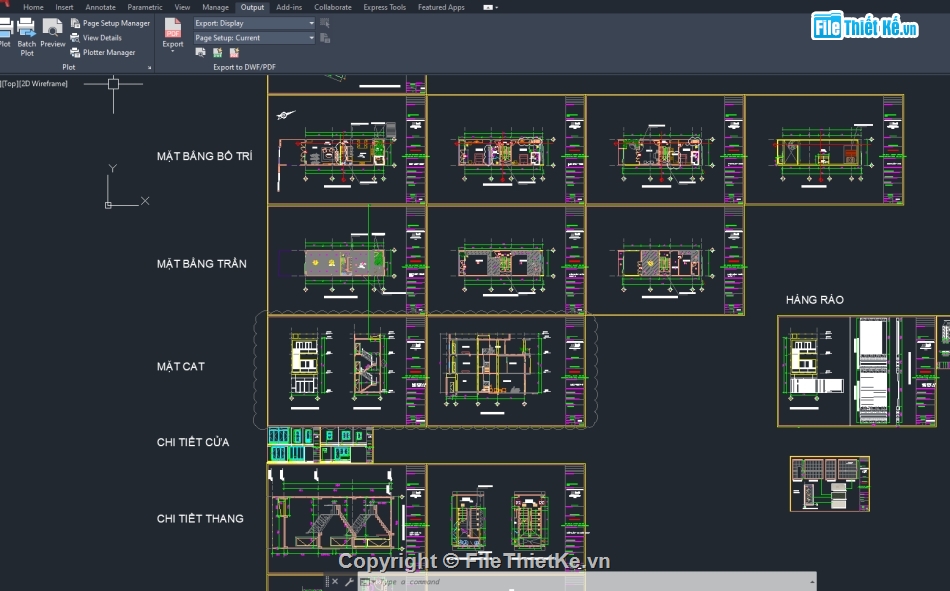Open the Annotate ribbon tab
The height and width of the screenshot is (591, 950).
(101, 7)
